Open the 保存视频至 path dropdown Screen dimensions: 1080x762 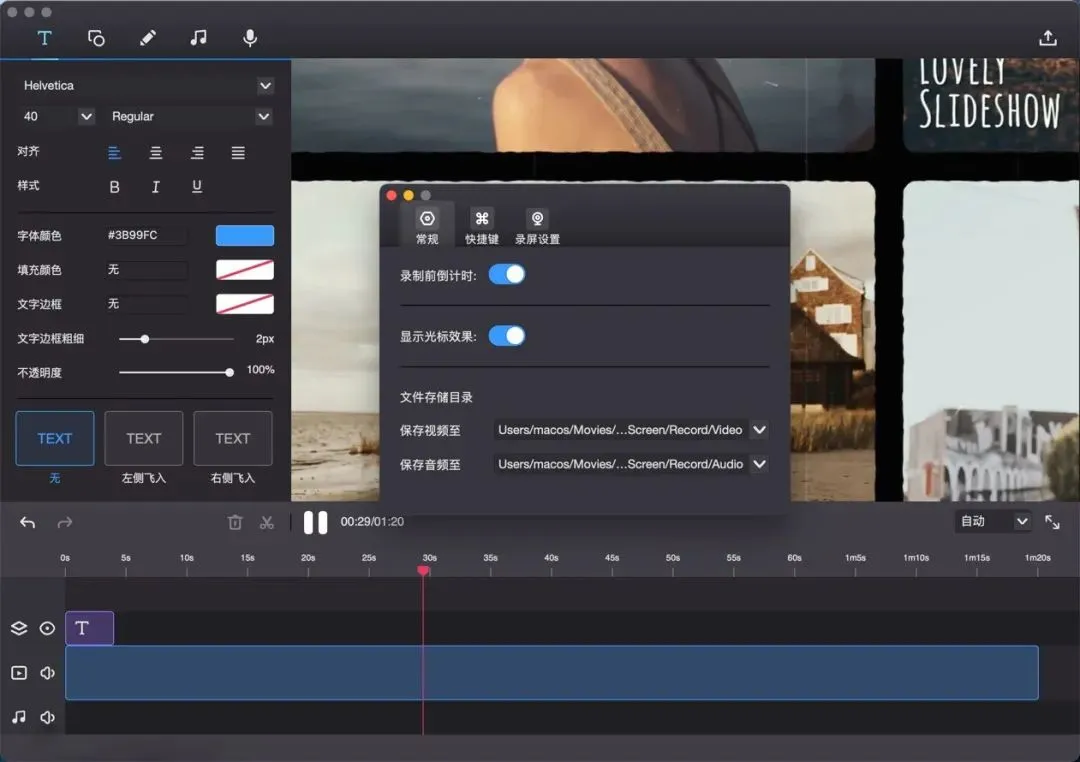pyautogui.click(x=759, y=430)
